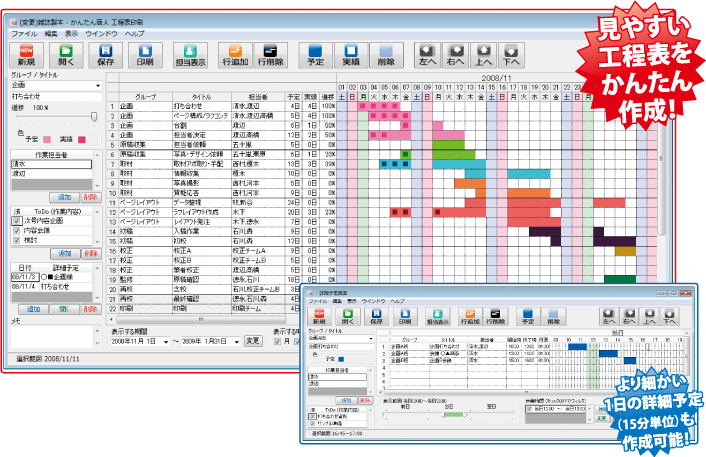Print the chart with the 印刷 icon
The height and width of the screenshot is (457, 706).
click(x=146, y=53)
